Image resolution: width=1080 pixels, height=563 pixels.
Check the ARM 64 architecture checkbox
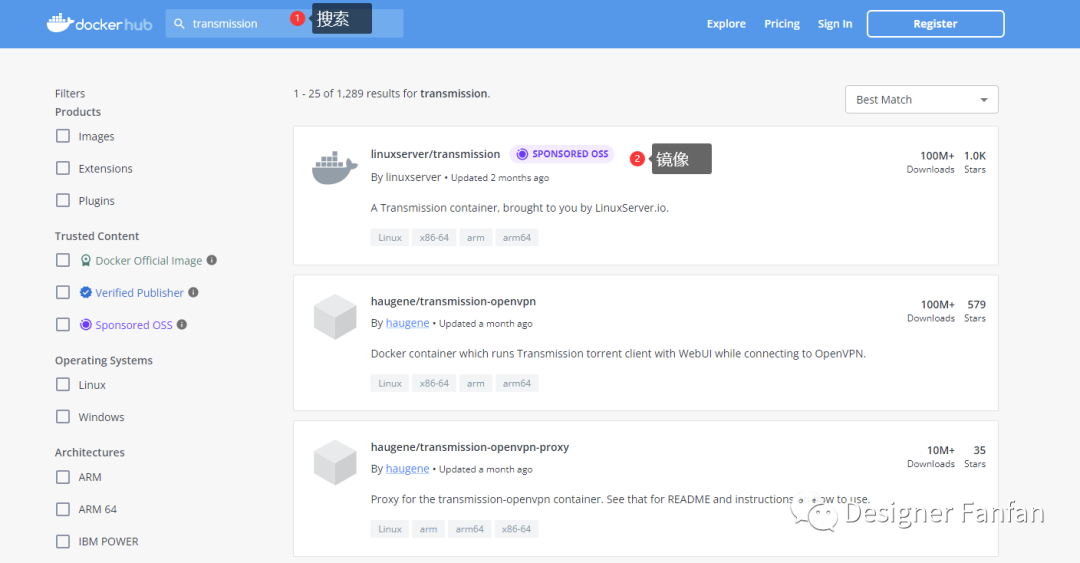click(x=63, y=509)
